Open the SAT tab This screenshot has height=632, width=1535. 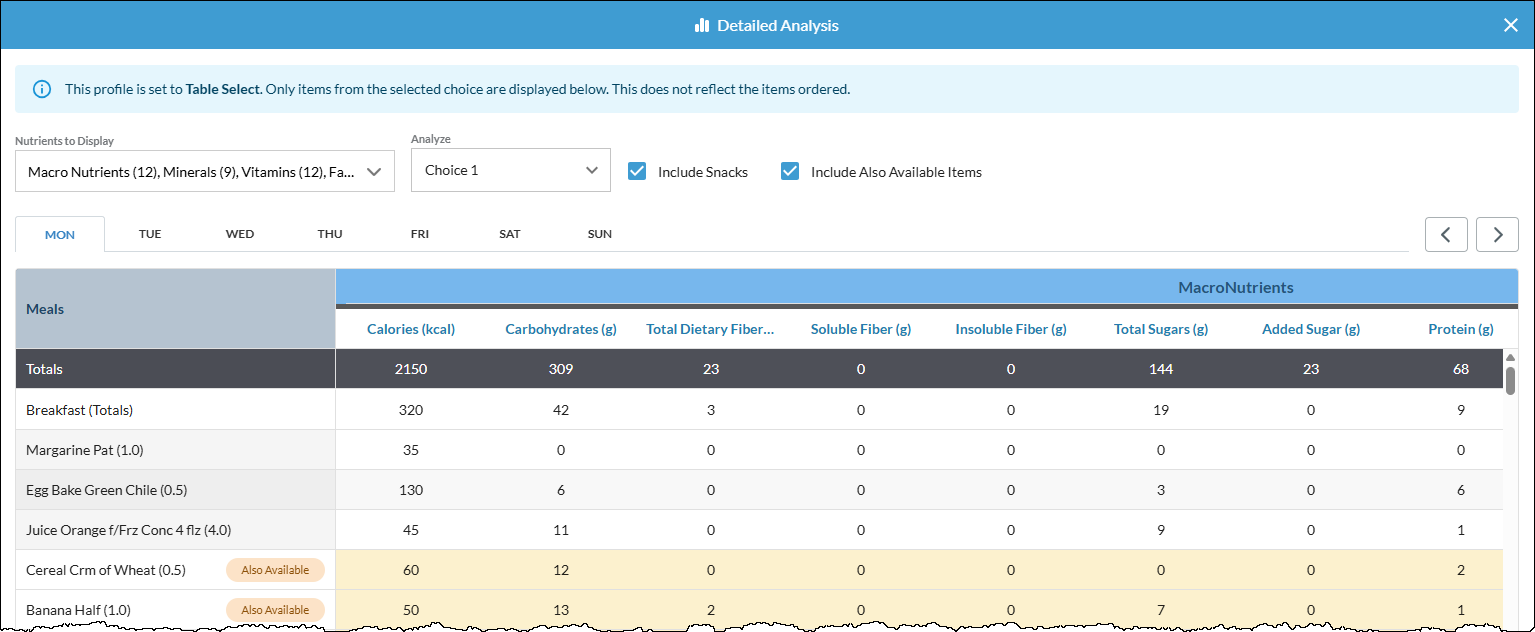(x=510, y=234)
